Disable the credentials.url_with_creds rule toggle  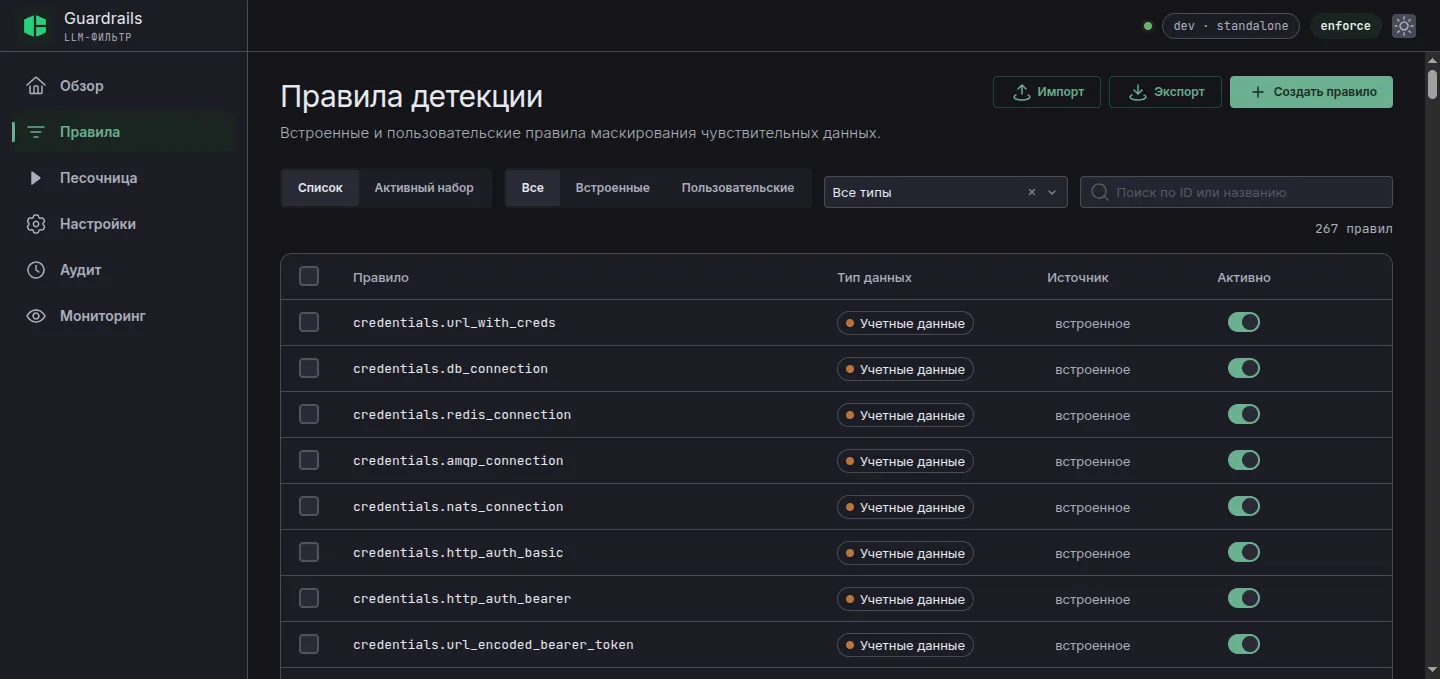1244,322
